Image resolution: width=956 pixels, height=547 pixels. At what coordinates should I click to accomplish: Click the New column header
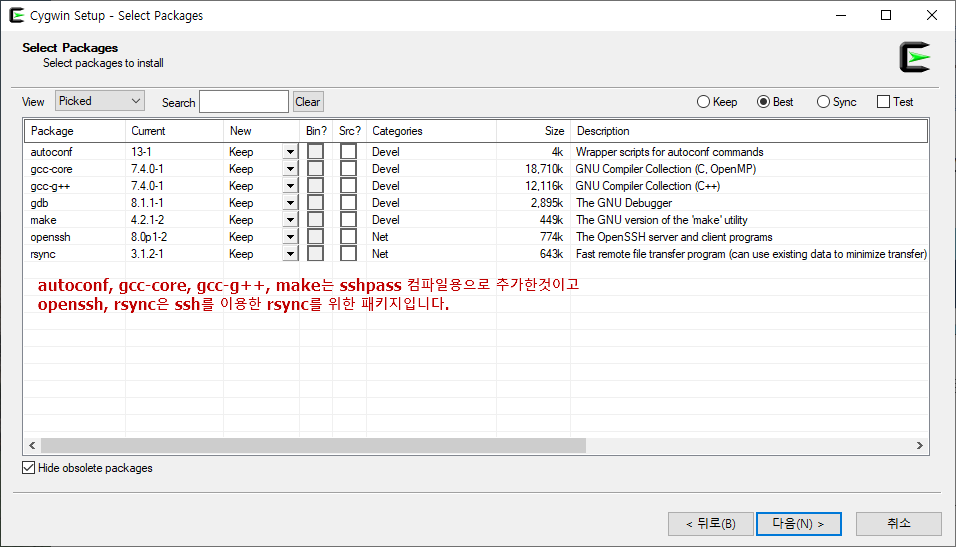262,131
